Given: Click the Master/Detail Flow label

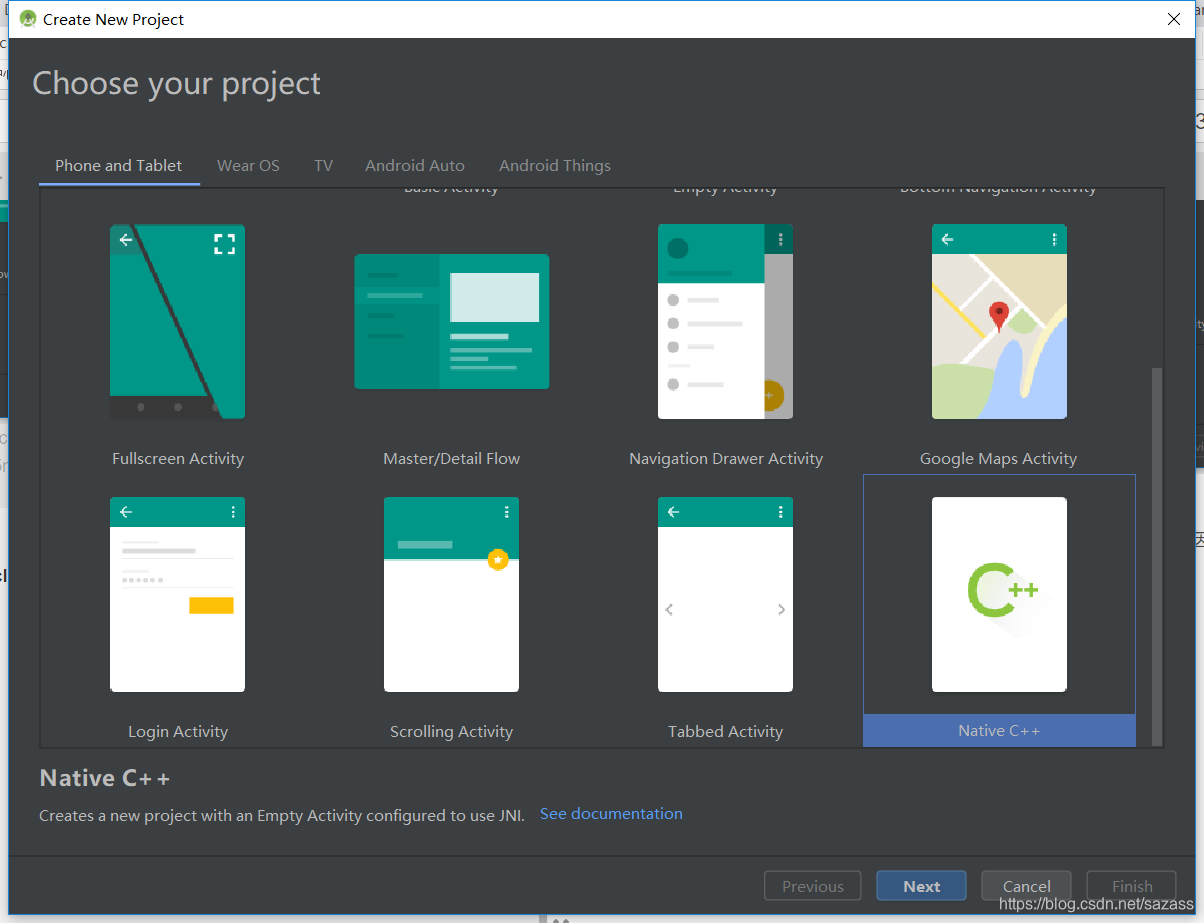Looking at the screenshot, I should [x=452, y=459].
